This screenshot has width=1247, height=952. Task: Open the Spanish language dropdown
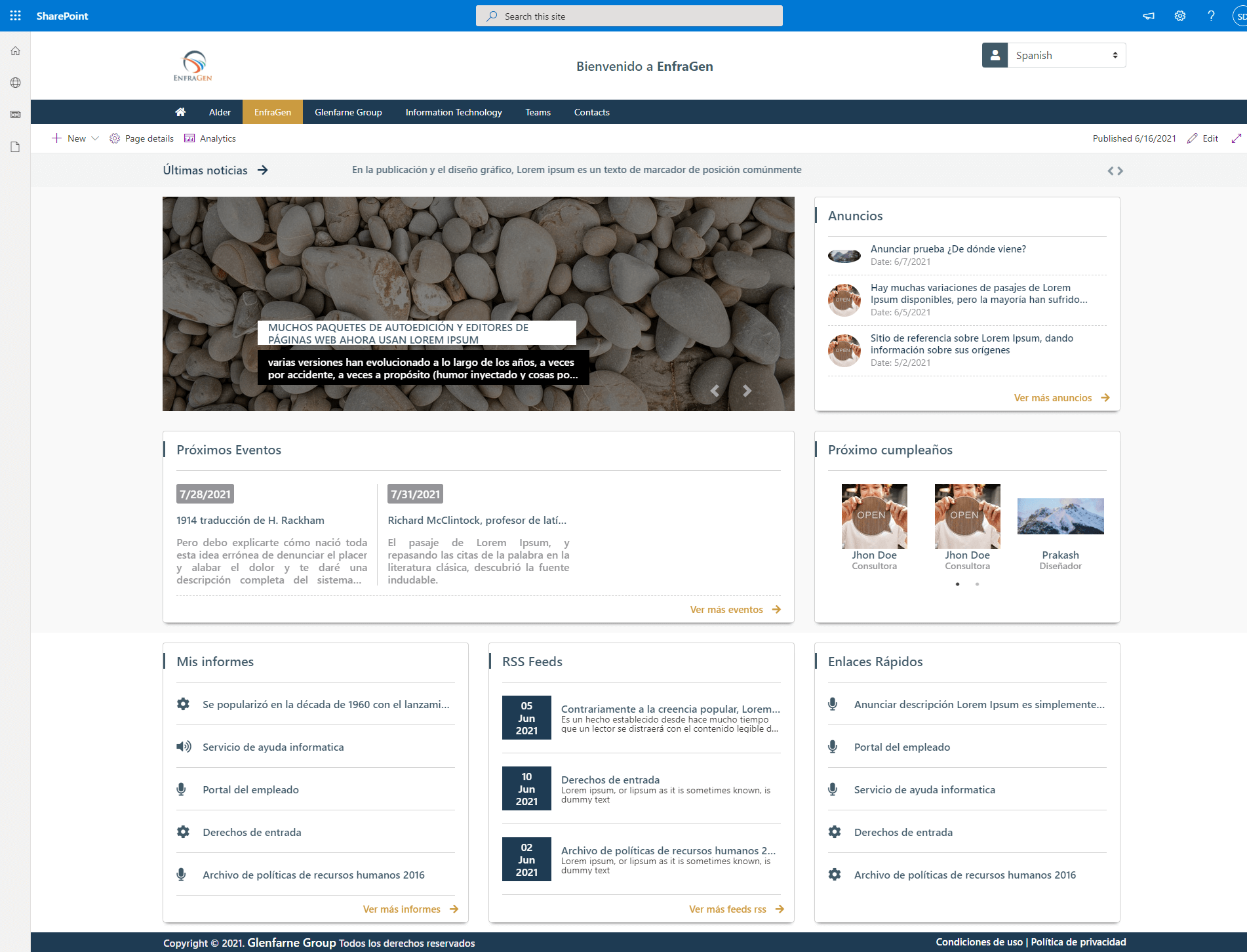click(1067, 55)
